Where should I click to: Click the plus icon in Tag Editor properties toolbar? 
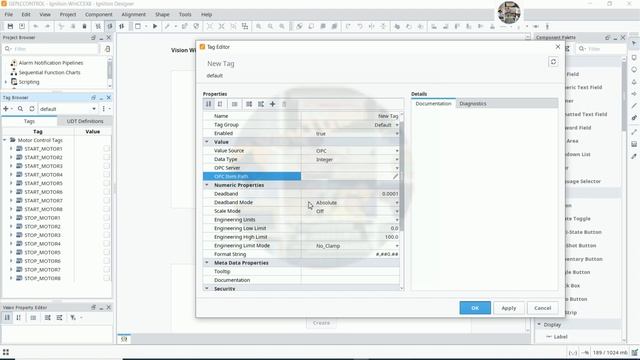[x=272, y=104]
